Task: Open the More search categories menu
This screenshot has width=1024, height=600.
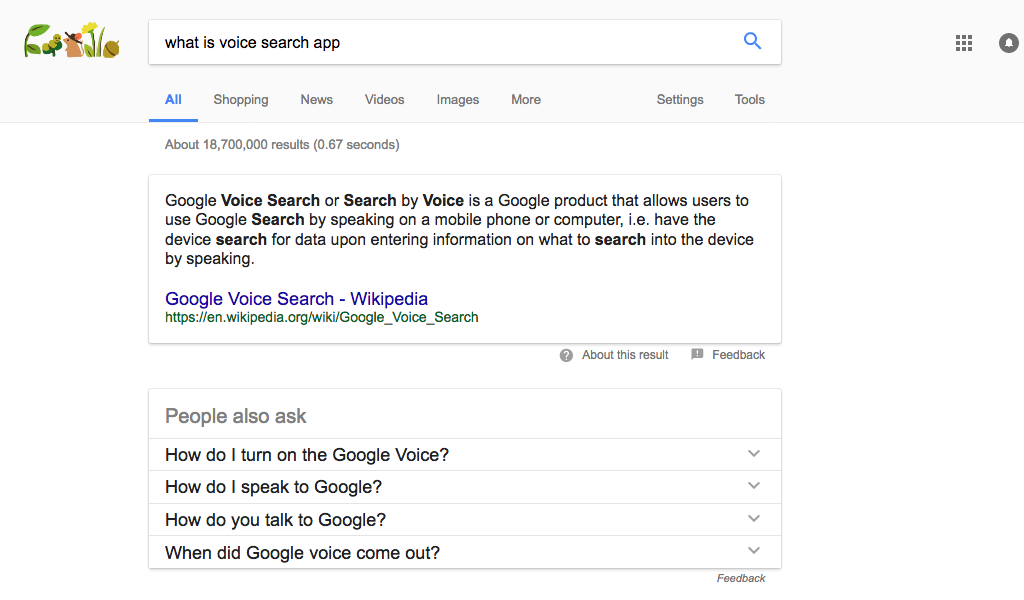Action: [x=526, y=100]
